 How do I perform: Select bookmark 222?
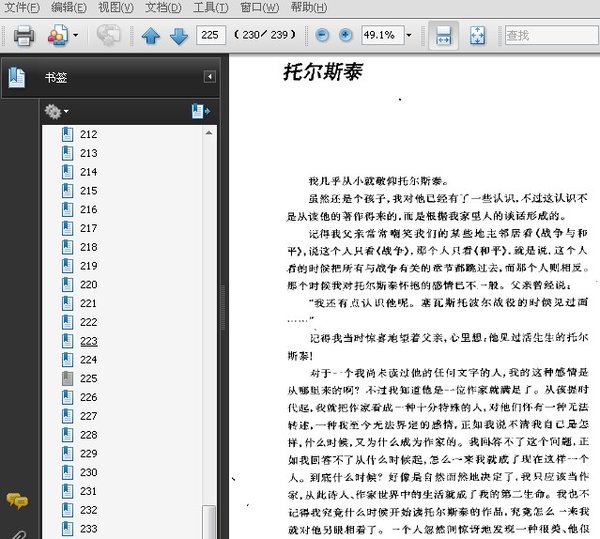[x=89, y=322]
